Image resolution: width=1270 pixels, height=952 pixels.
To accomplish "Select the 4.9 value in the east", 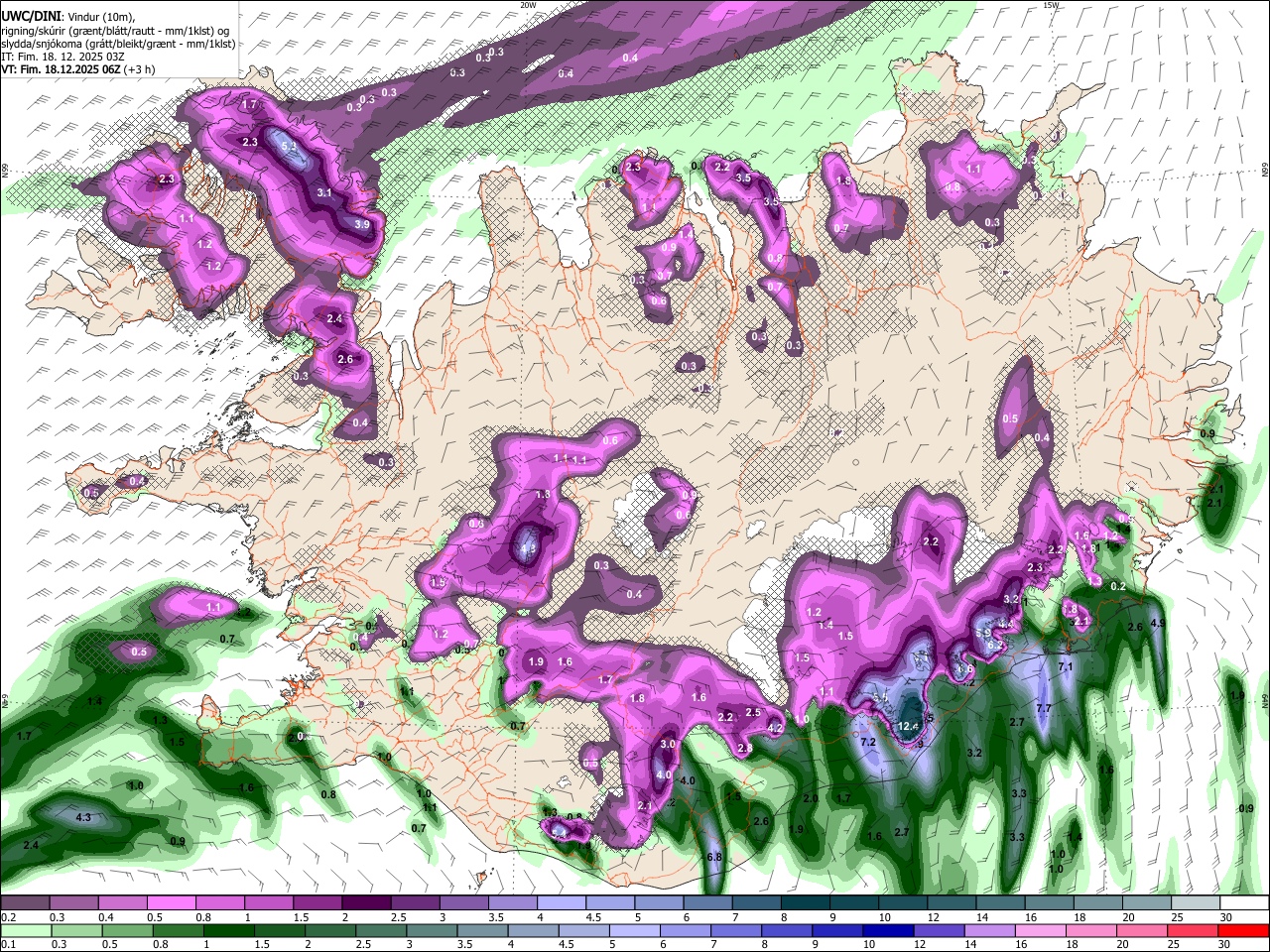I will (x=1157, y=623).
